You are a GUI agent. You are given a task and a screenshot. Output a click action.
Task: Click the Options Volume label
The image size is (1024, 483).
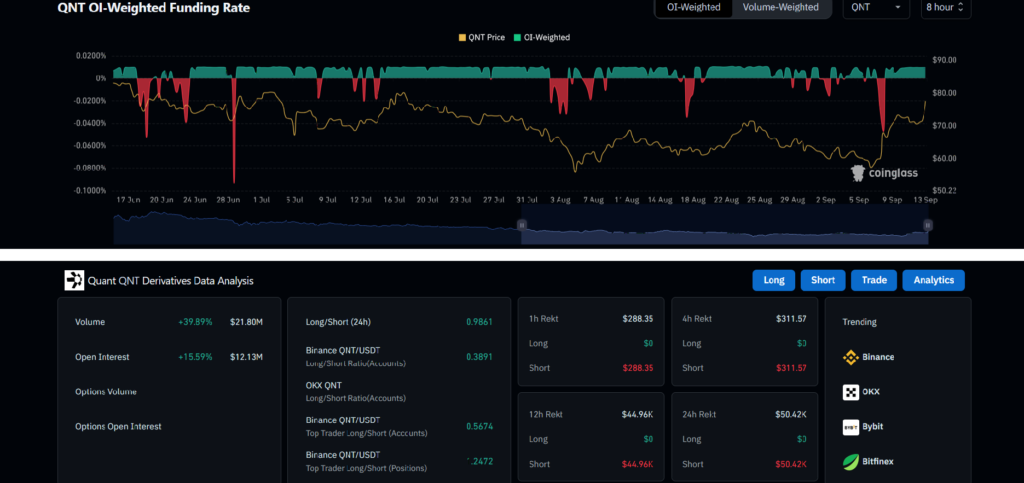coord(106,392)
